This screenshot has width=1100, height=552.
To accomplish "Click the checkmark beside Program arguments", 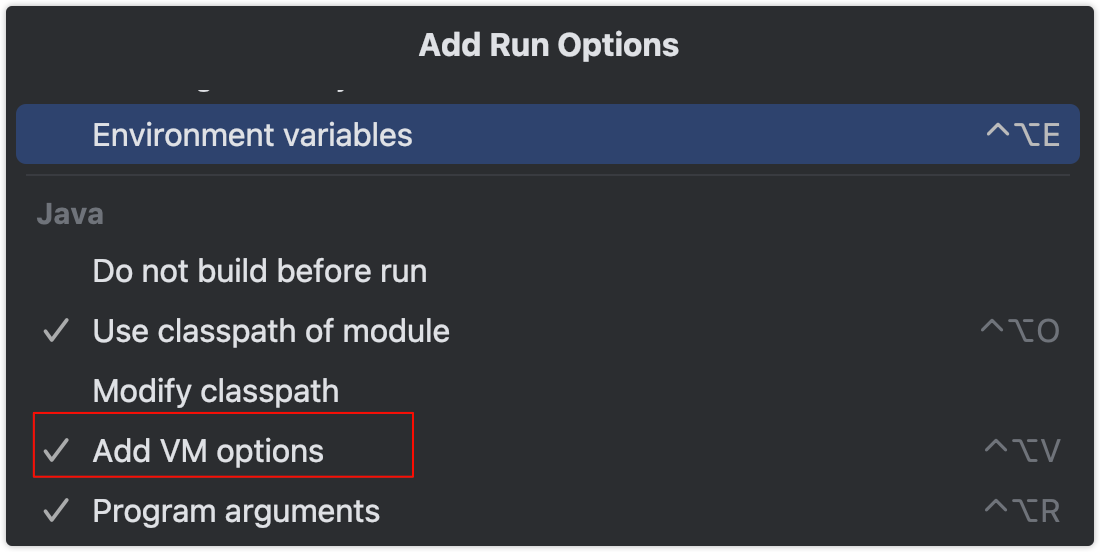I will (56, 511).
